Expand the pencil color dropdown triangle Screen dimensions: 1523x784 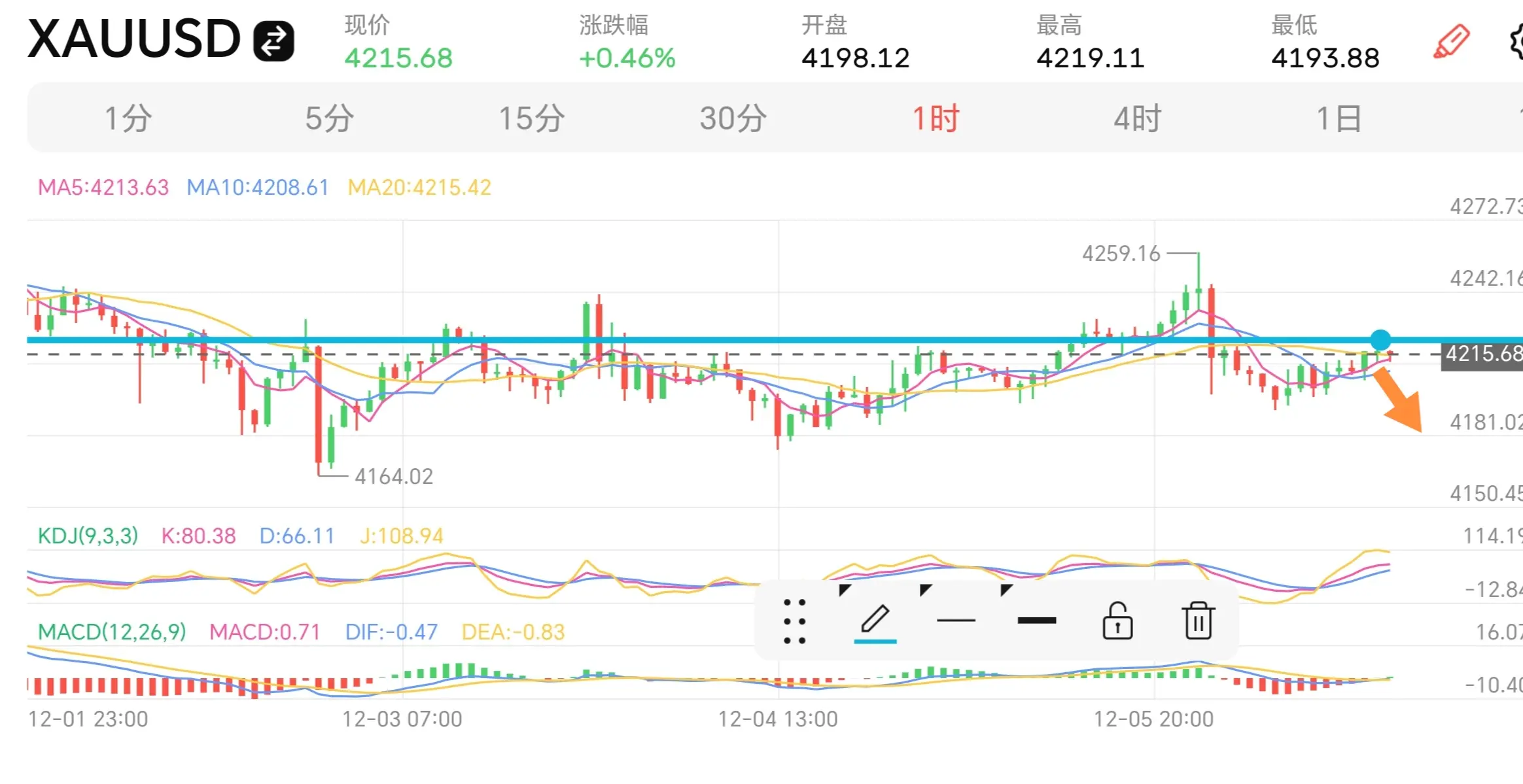click(x=845, y=590)
